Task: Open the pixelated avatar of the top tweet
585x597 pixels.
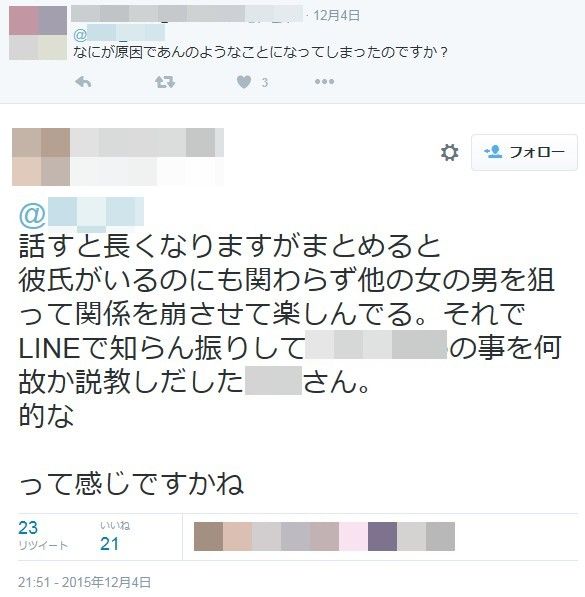Action: pos(38,33)
